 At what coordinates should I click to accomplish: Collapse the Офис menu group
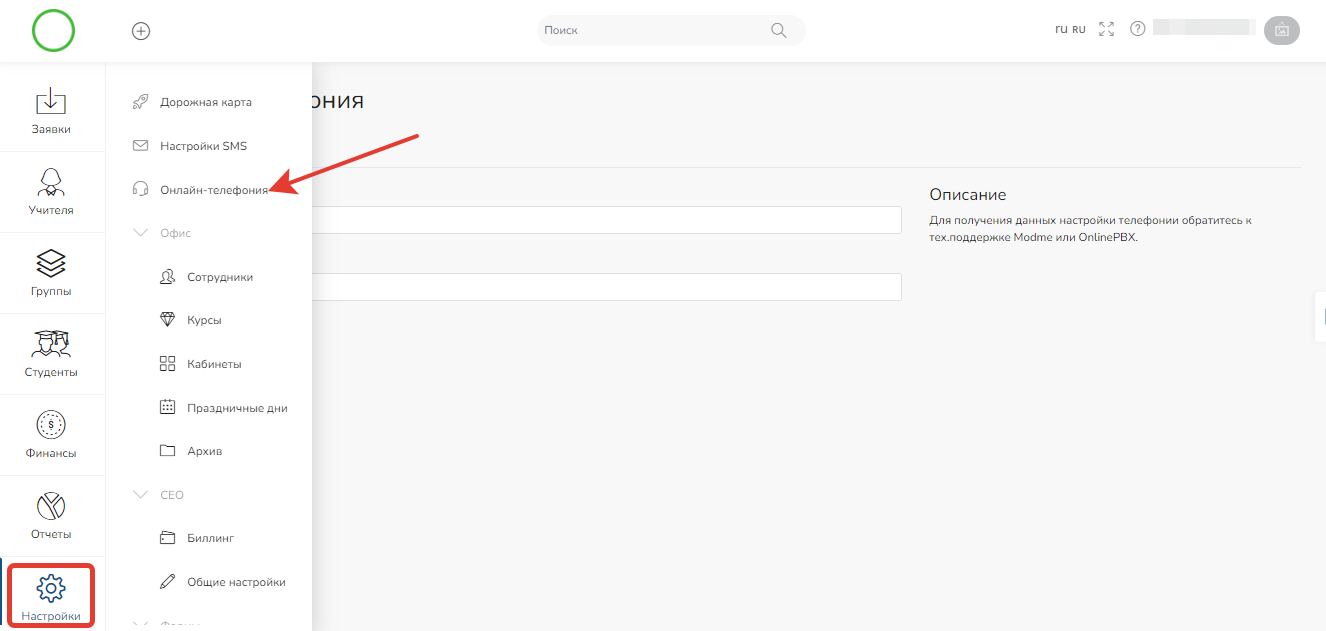[141, 233]
